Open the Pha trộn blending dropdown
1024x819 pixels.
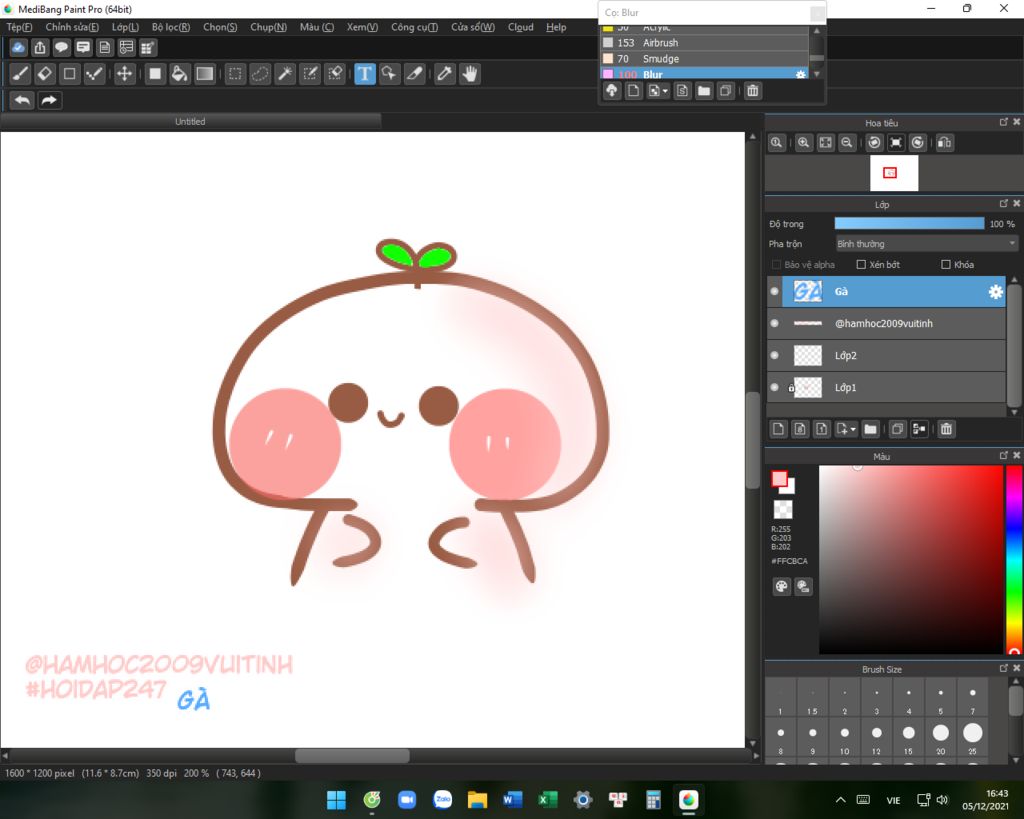(x=926, y=244)
